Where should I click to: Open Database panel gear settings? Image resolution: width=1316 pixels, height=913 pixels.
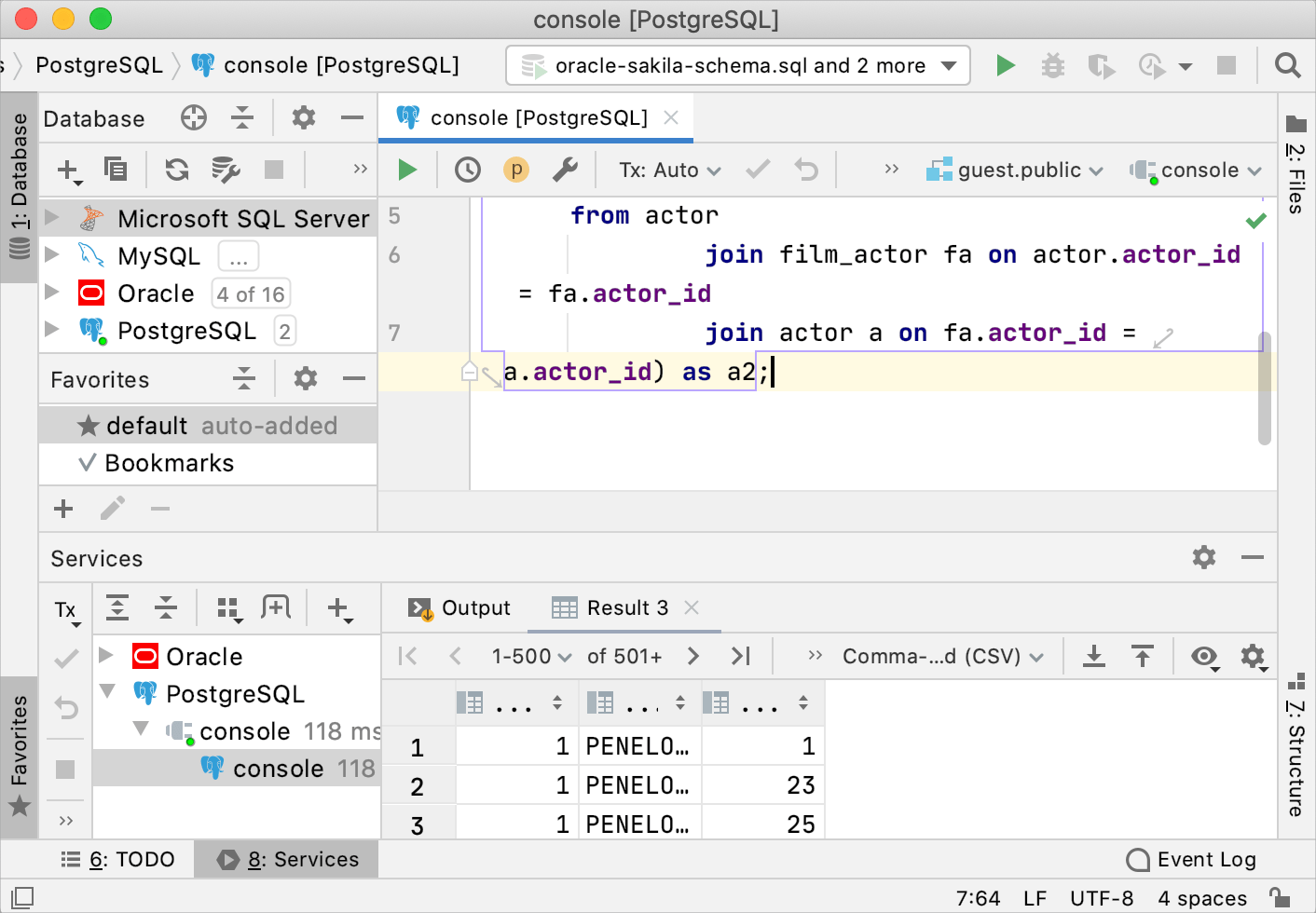[304, 118]
